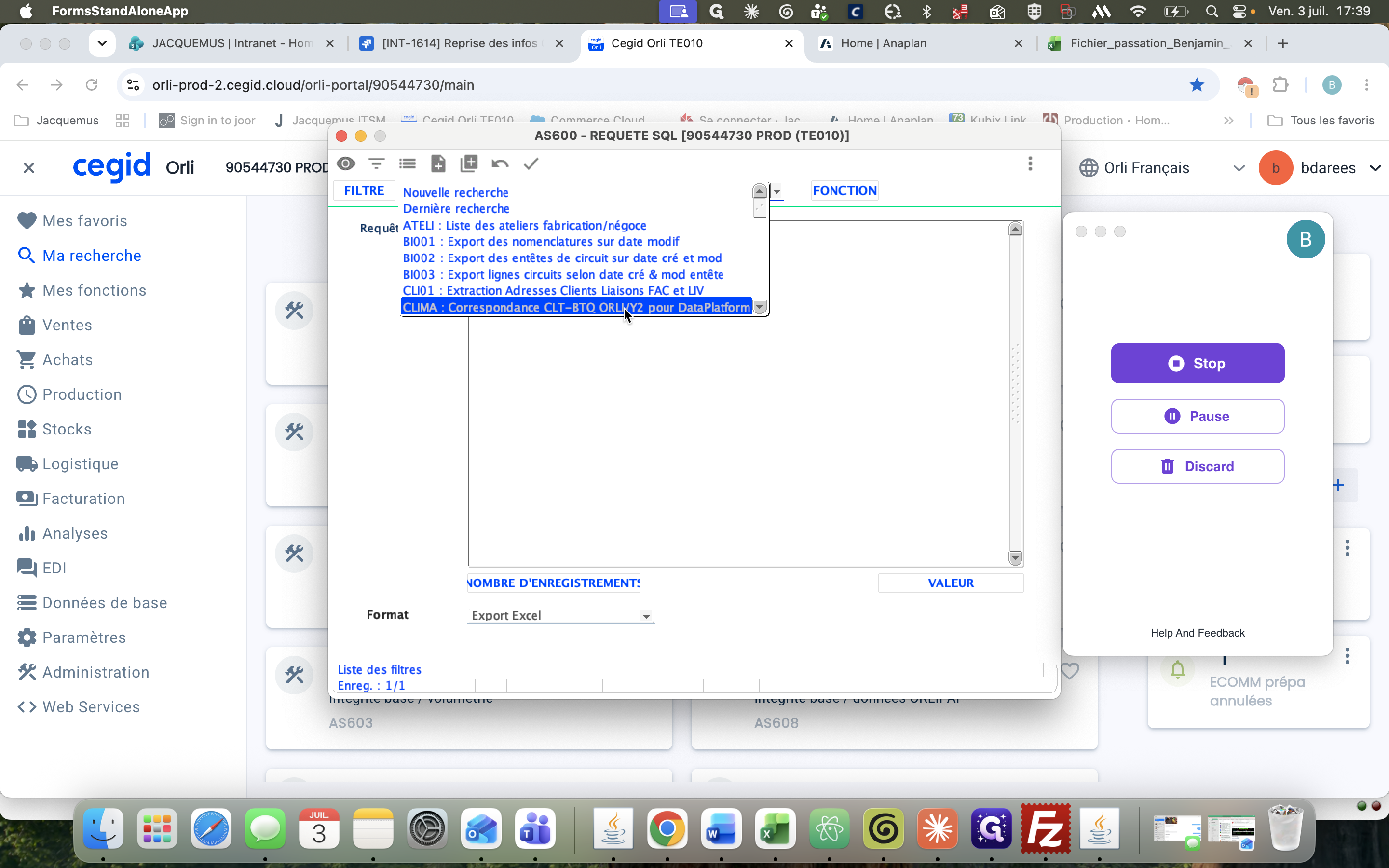Click the dropdown list scroll-down arrow
The width and height of the screenshot is (1389, 868).
click(760, 307)
